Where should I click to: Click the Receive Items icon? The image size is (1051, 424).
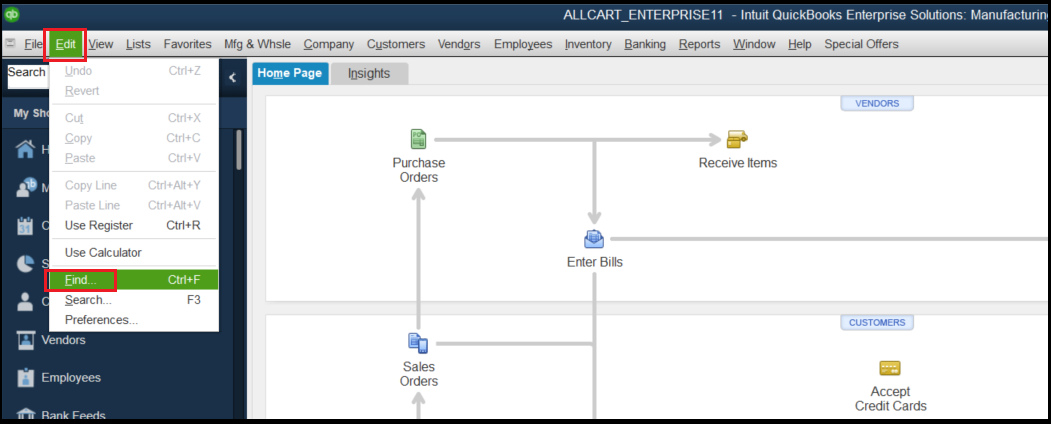pos(737,139)
